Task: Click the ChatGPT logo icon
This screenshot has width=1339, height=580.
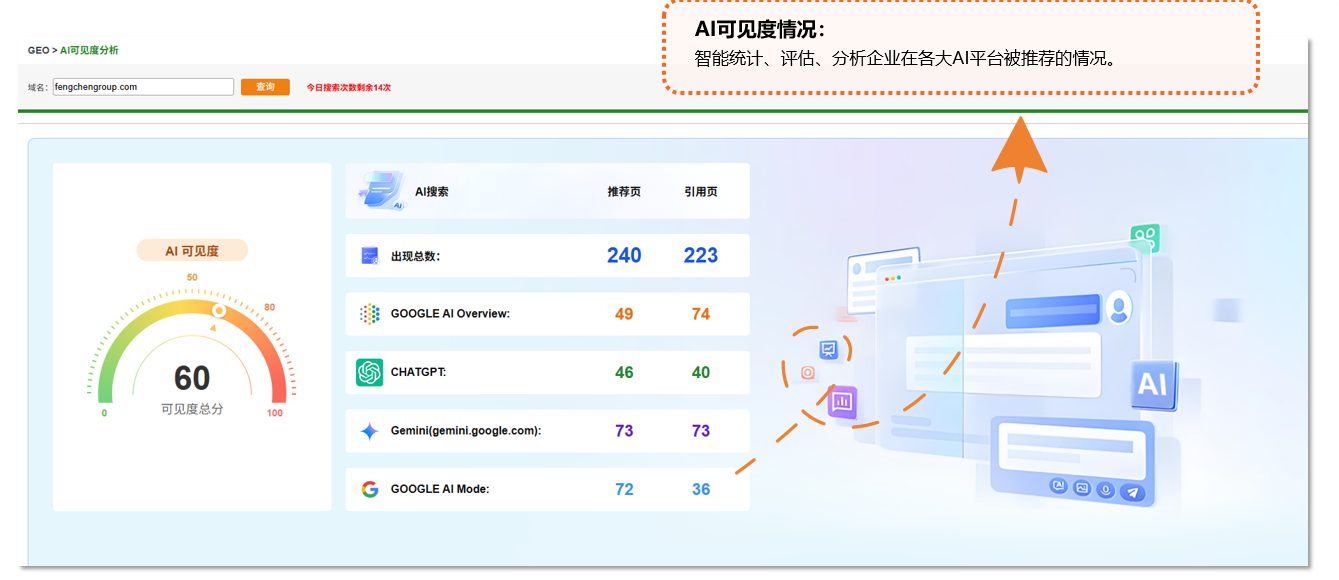Action: coord(371,372)
